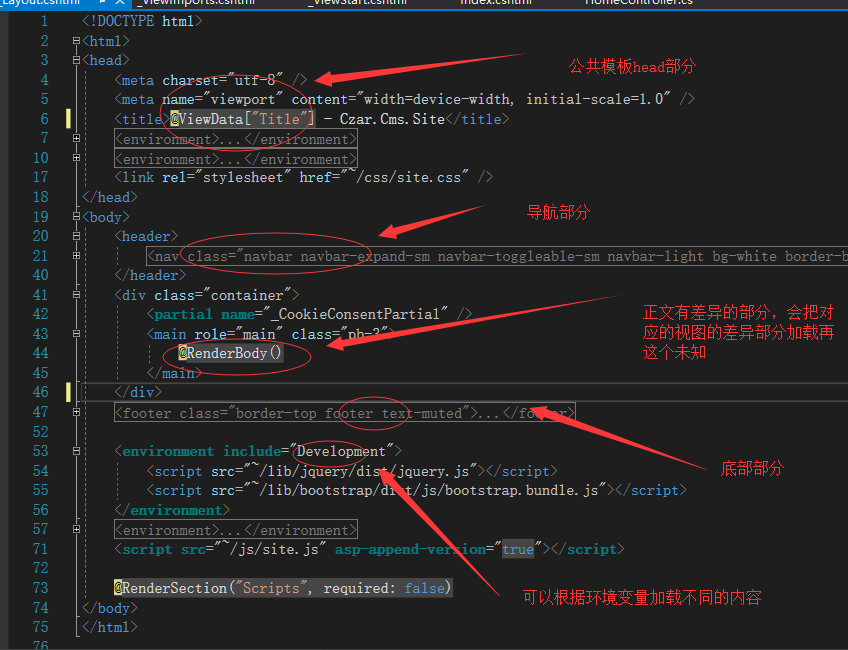Click the closing </header> tag
848x650 pixels.
pos(150,275)
